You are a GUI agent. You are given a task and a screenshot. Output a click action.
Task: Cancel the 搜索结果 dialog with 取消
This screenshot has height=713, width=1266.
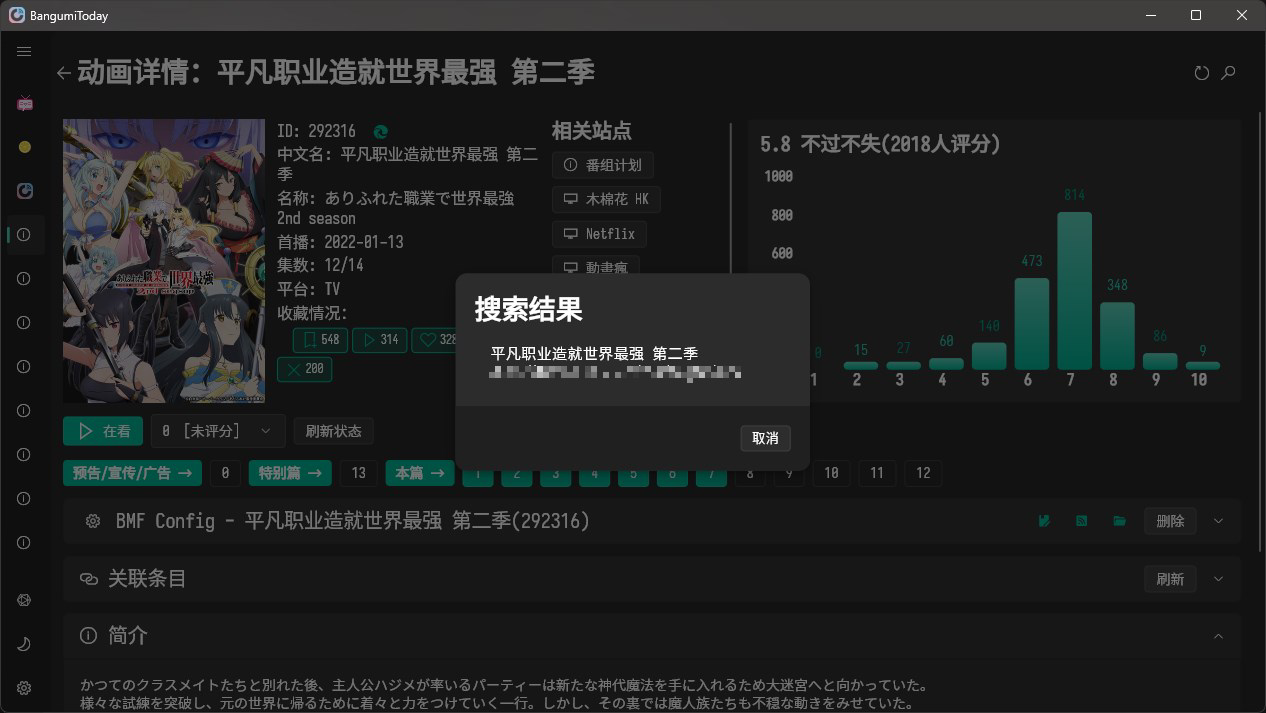pyautogui.click(x=766, y=438)
